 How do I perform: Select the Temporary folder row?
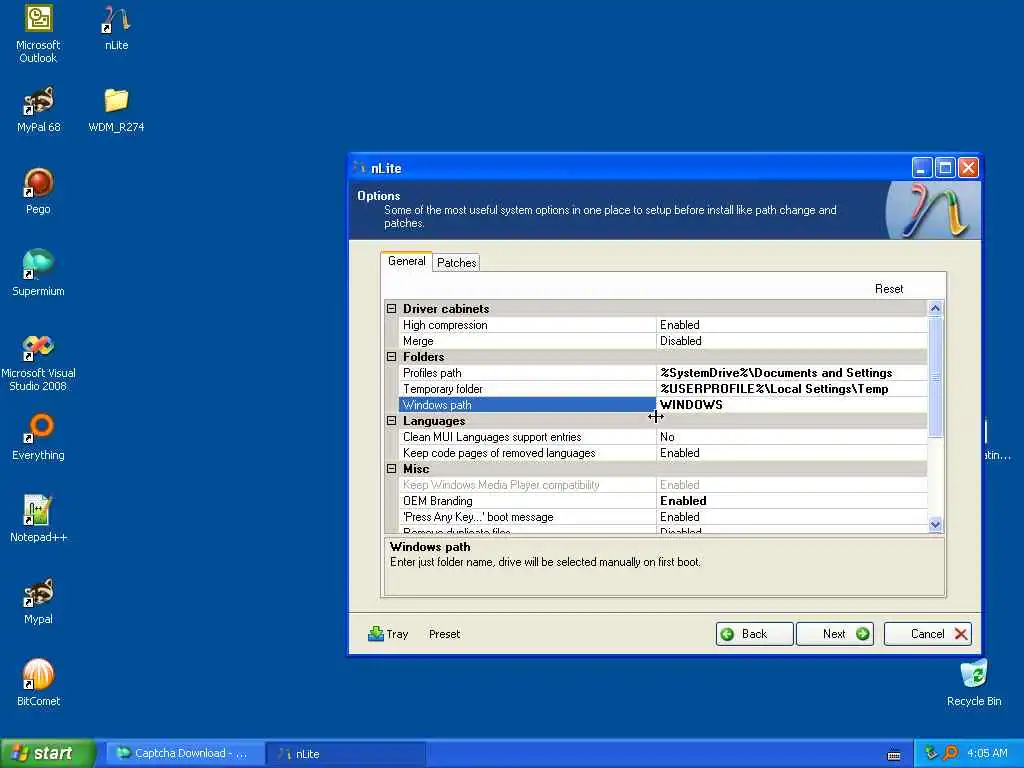pyautogui.click(x=663, y=389)
